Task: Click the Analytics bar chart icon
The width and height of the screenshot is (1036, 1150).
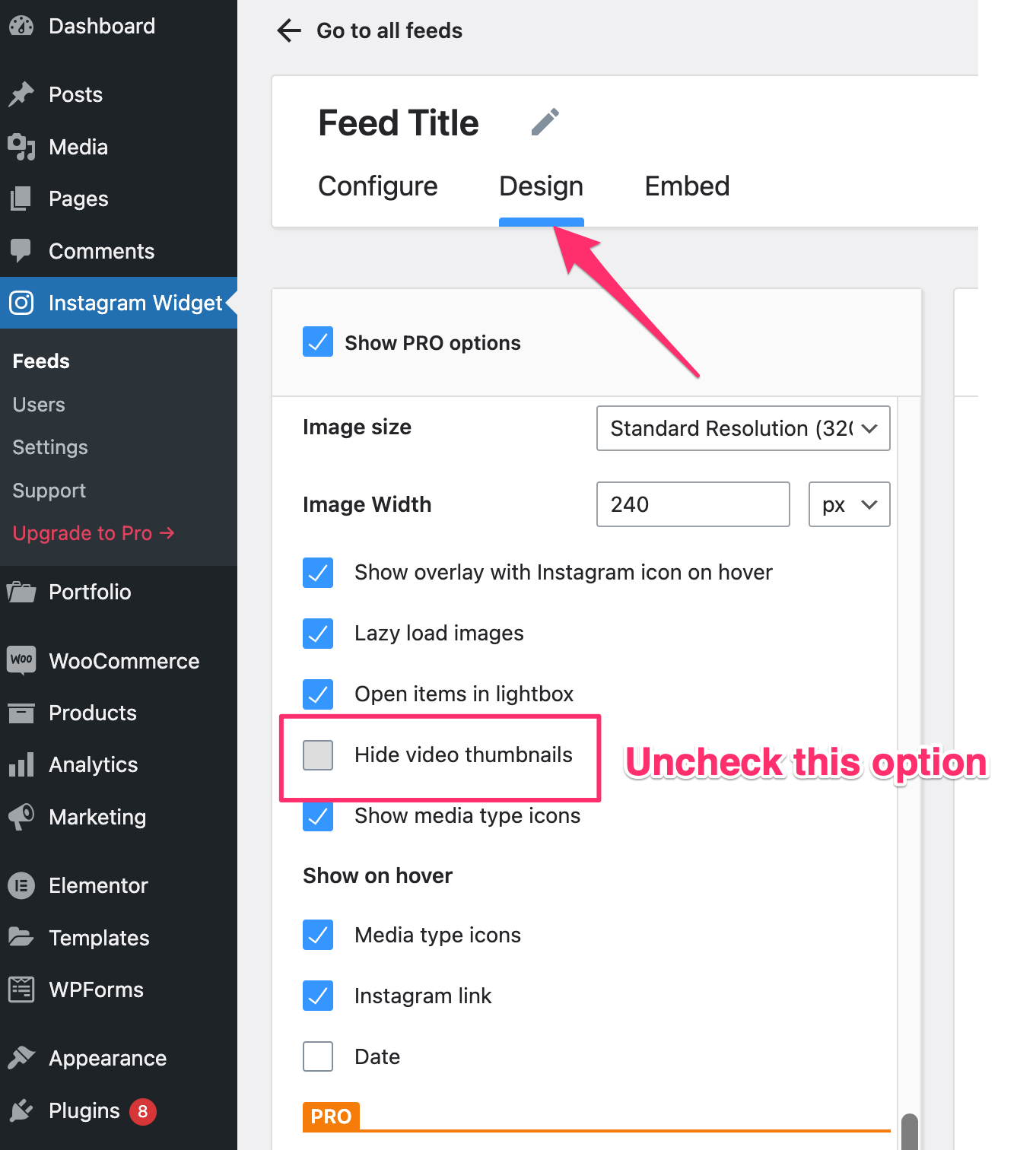Action: pyautogui.click(x=21, y=764)
